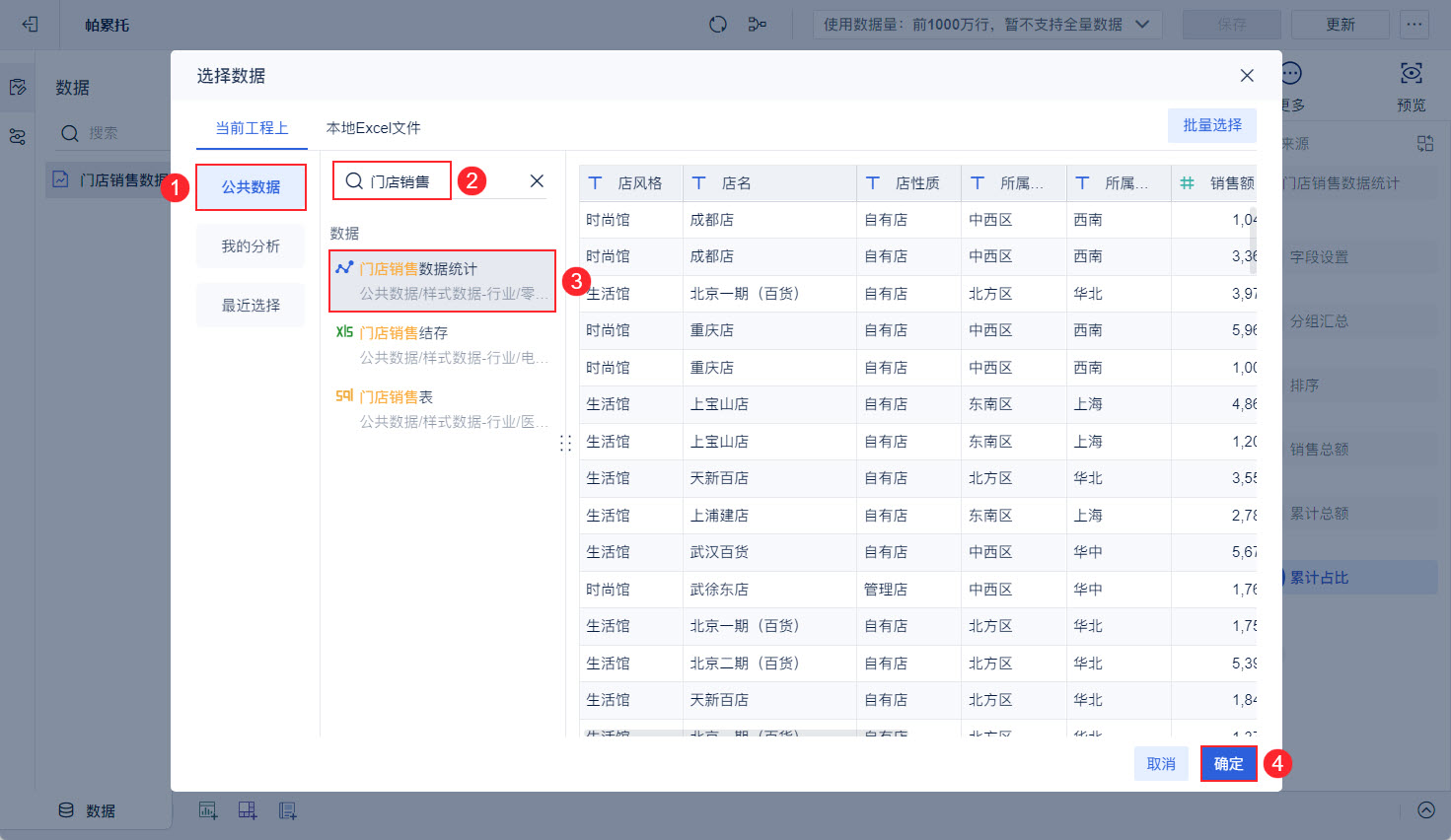Select the 门店销售数据统计 search result

click(x=442, y=281)
